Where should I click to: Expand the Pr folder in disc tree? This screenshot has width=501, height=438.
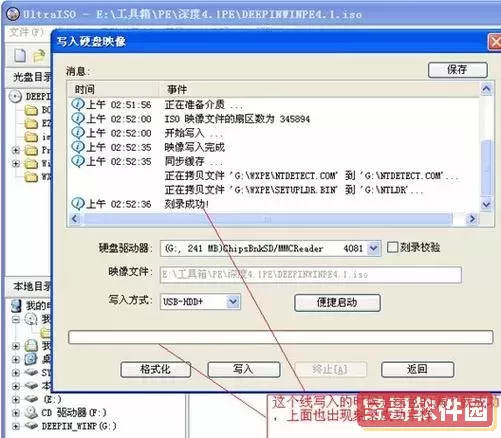pyautogui.click(x=15, y=150)
